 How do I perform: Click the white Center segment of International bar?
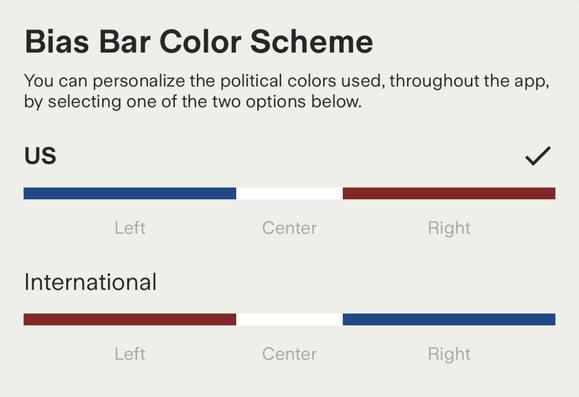pos(290,319)
